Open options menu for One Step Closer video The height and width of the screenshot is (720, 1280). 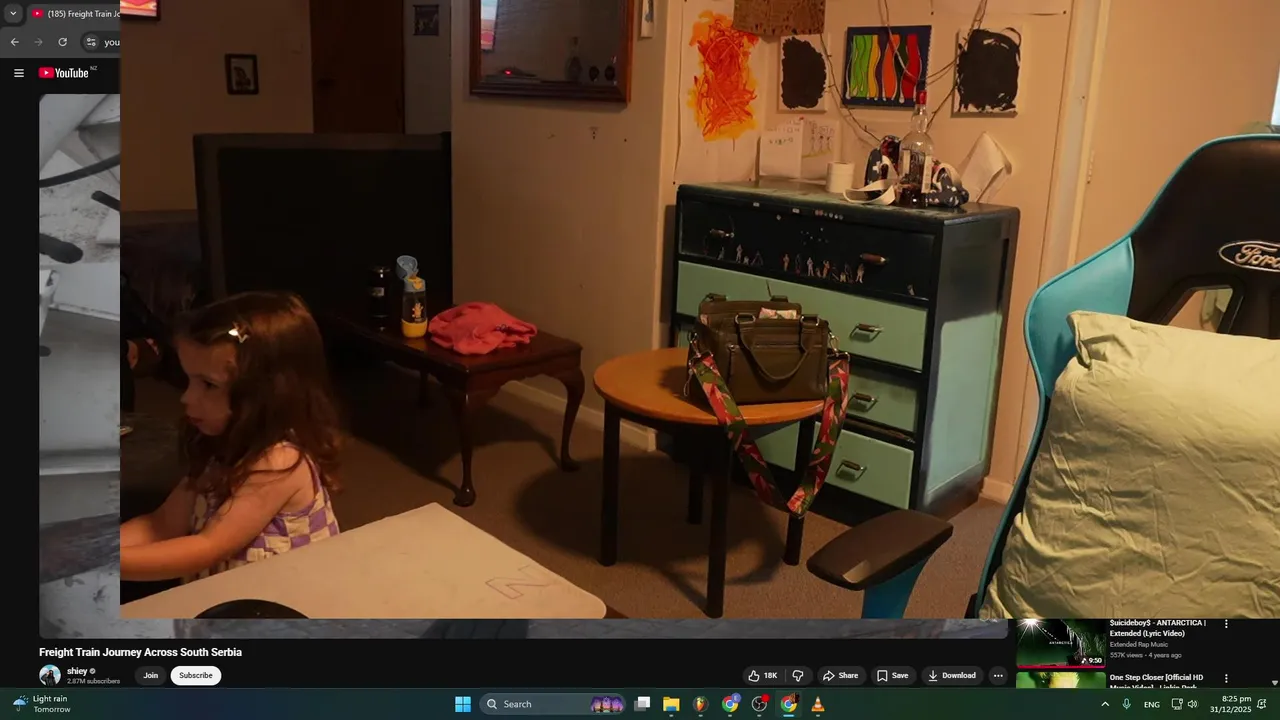point(1226,678)
